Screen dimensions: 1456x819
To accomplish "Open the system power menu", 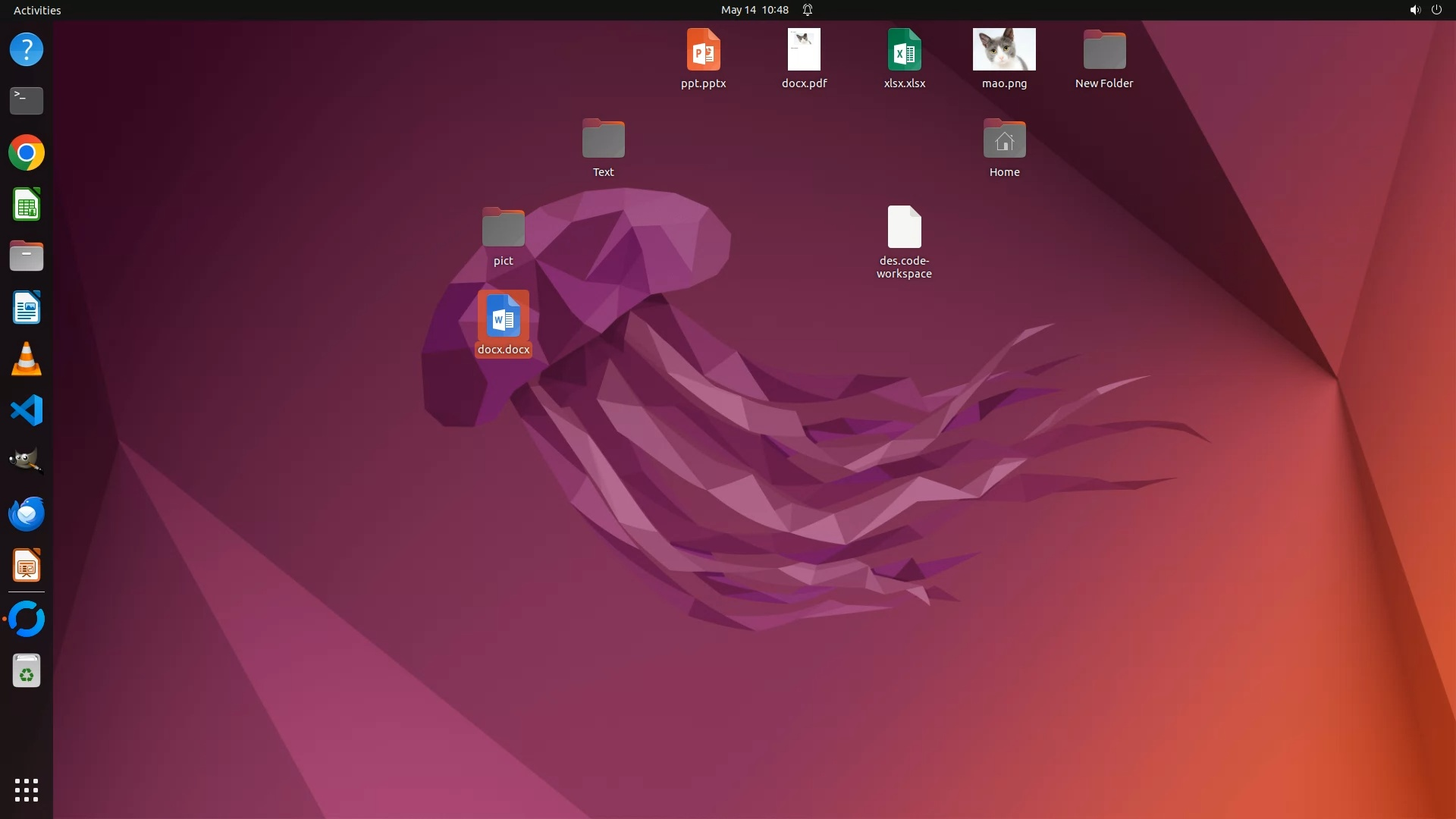I will click(1436, 10).
